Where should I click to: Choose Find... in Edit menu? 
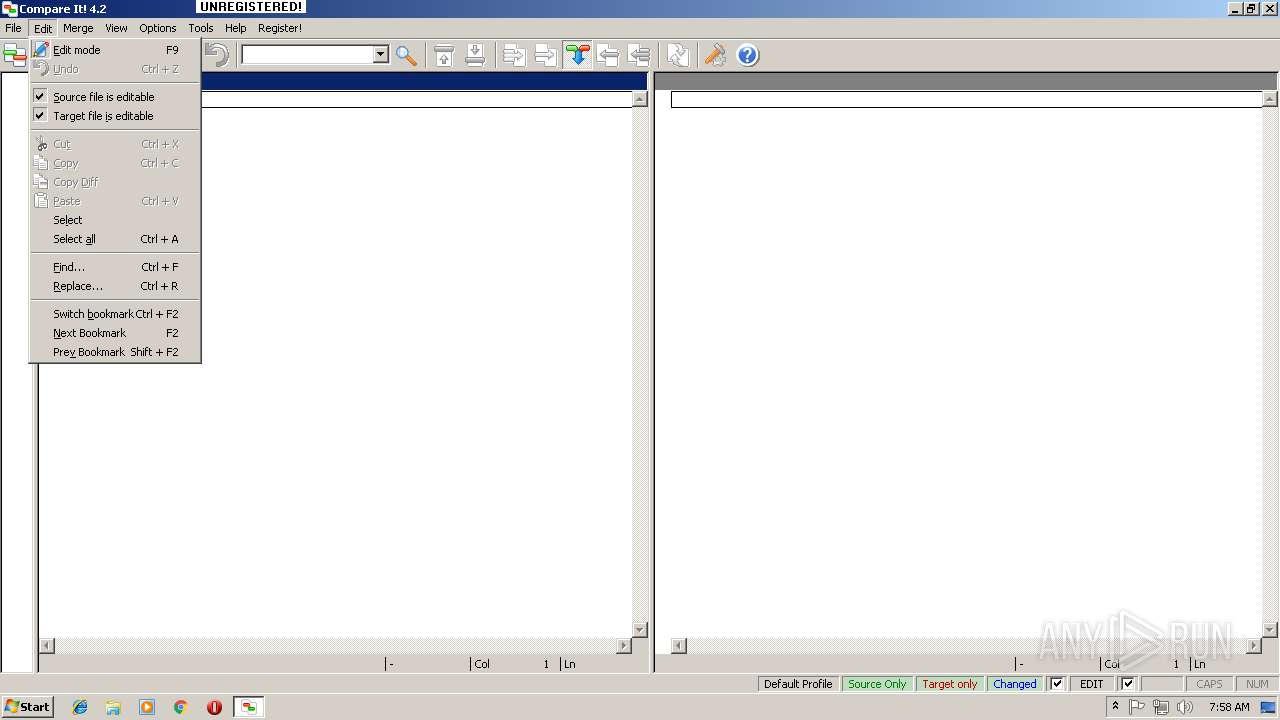(115, 267)
